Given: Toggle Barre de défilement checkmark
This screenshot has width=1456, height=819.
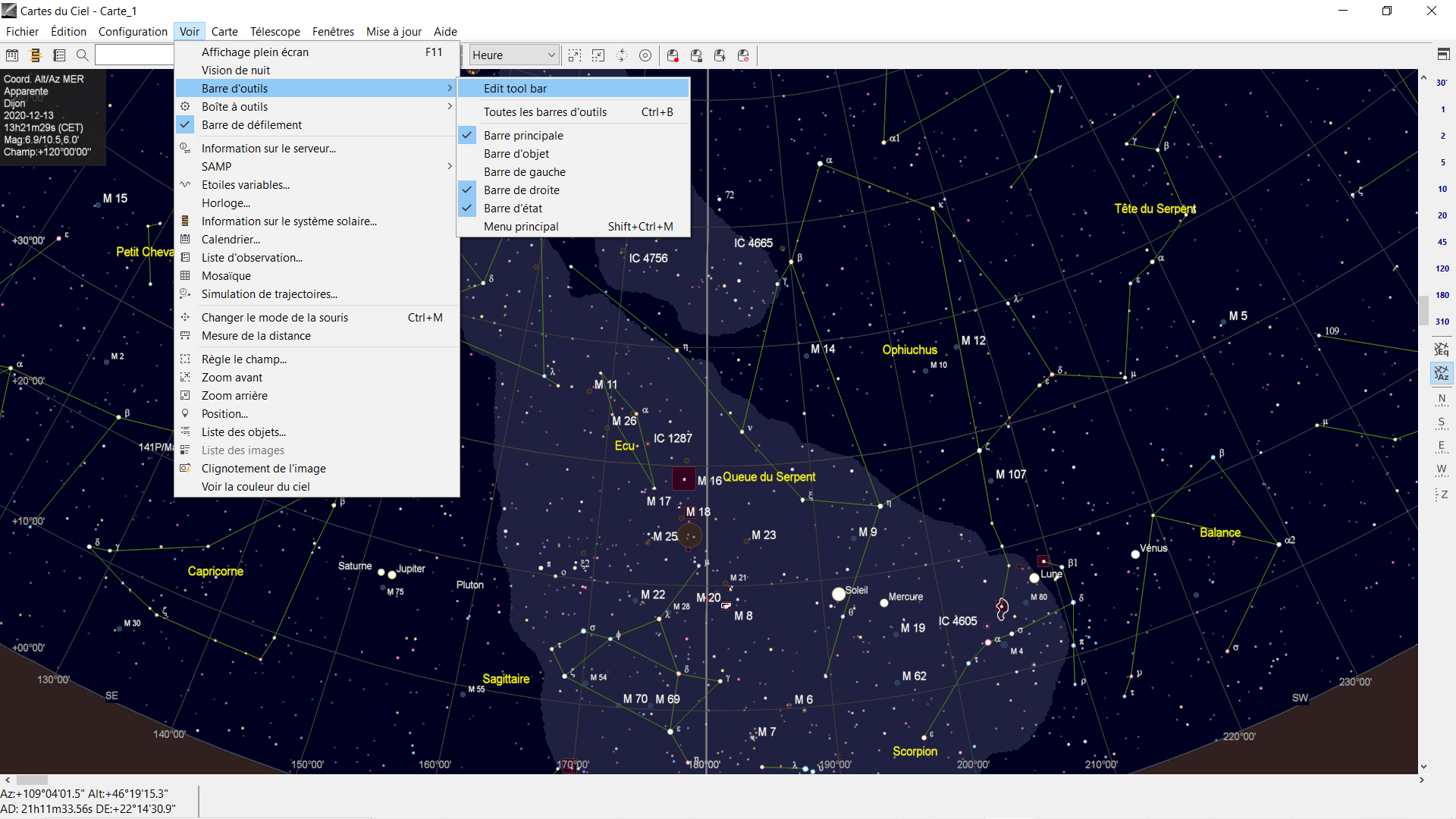Looking at the screenshot, I should [x=251, y=125].
